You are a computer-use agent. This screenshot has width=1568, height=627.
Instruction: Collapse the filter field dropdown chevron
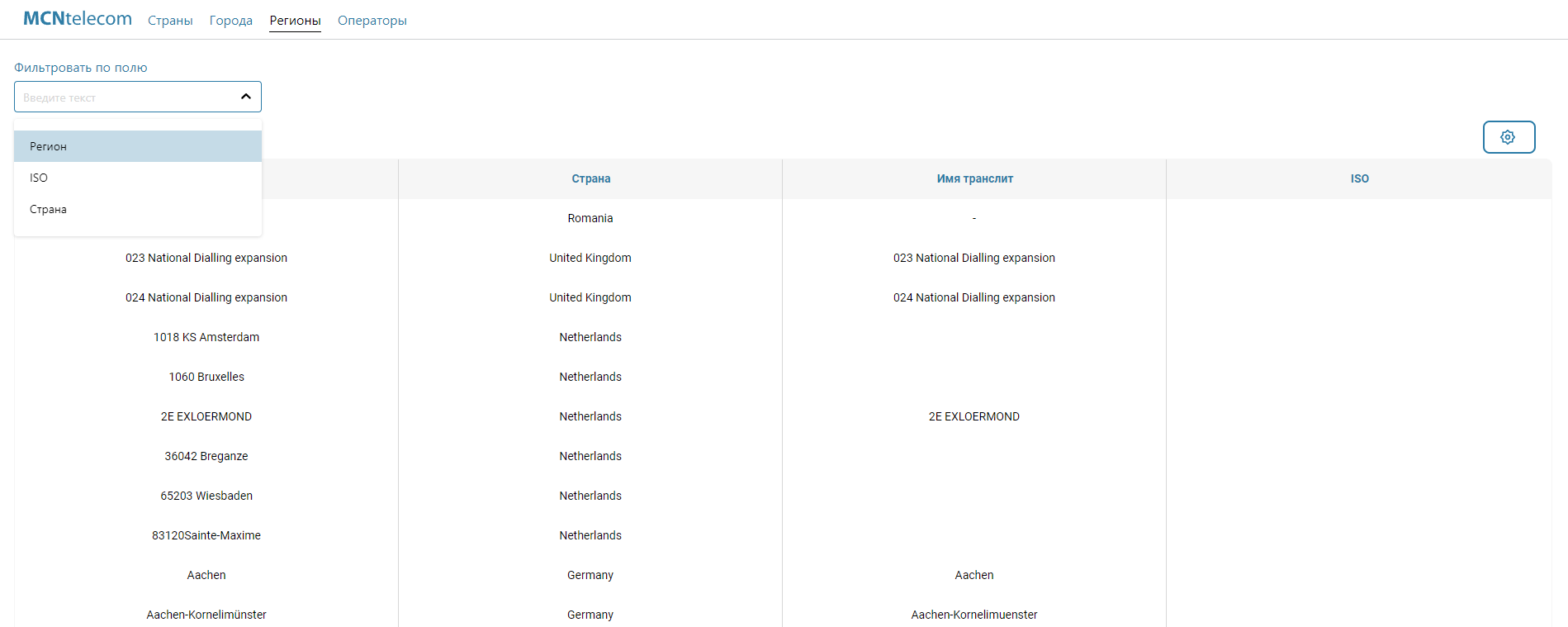pyautogui.click(x=245, y=97)
